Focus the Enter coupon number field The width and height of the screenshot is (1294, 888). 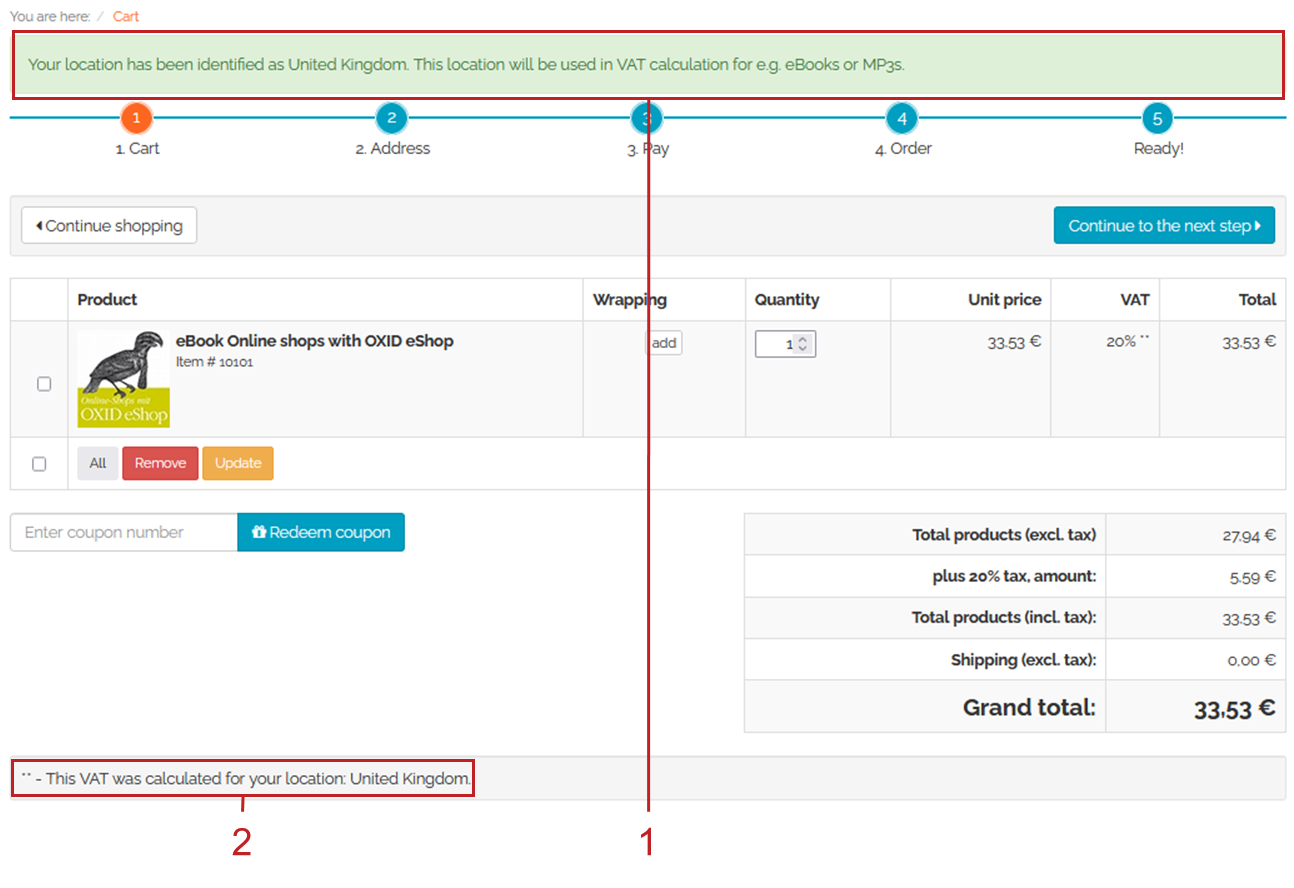point(123,532)
